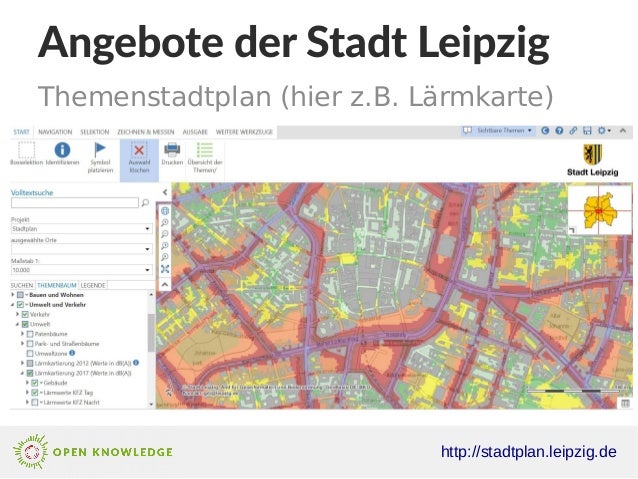Screen dimensions: 638x479
Task: Uncheck Lärmwerte KFZ Tag checkbox
Action: [x=35, y=393]
